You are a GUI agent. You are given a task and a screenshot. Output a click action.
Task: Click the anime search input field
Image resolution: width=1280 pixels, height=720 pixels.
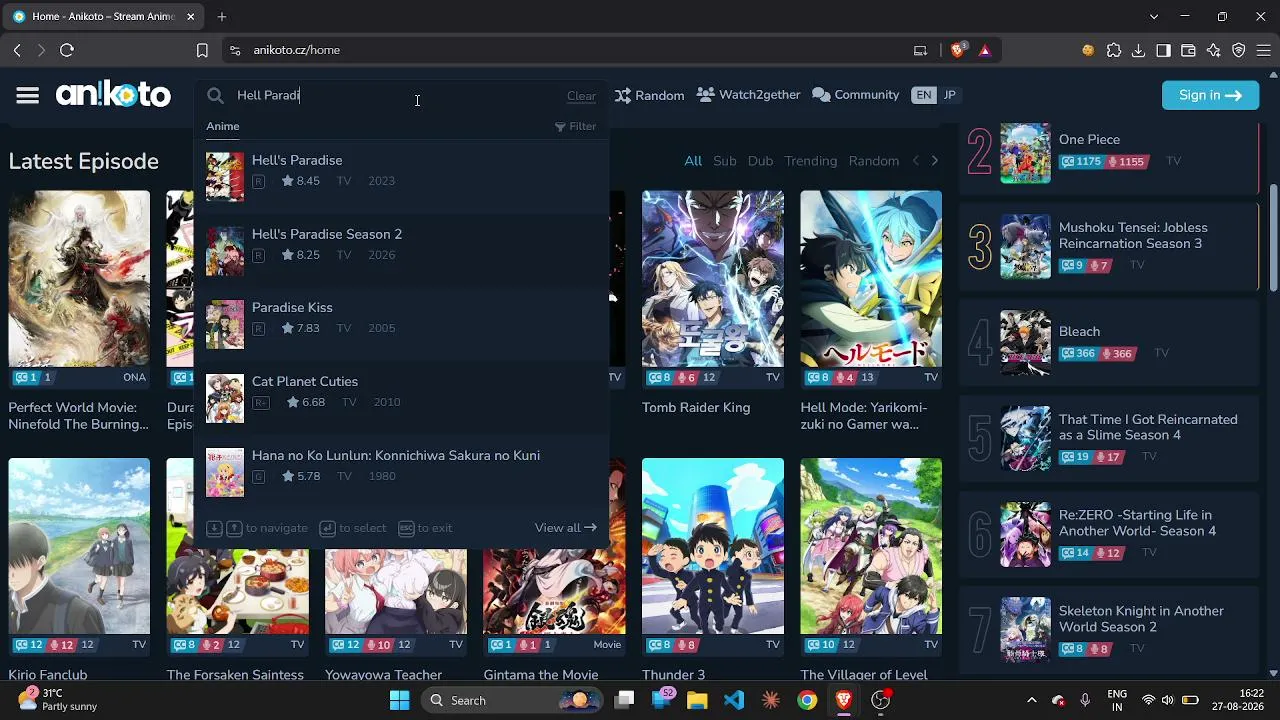point(398,96)
